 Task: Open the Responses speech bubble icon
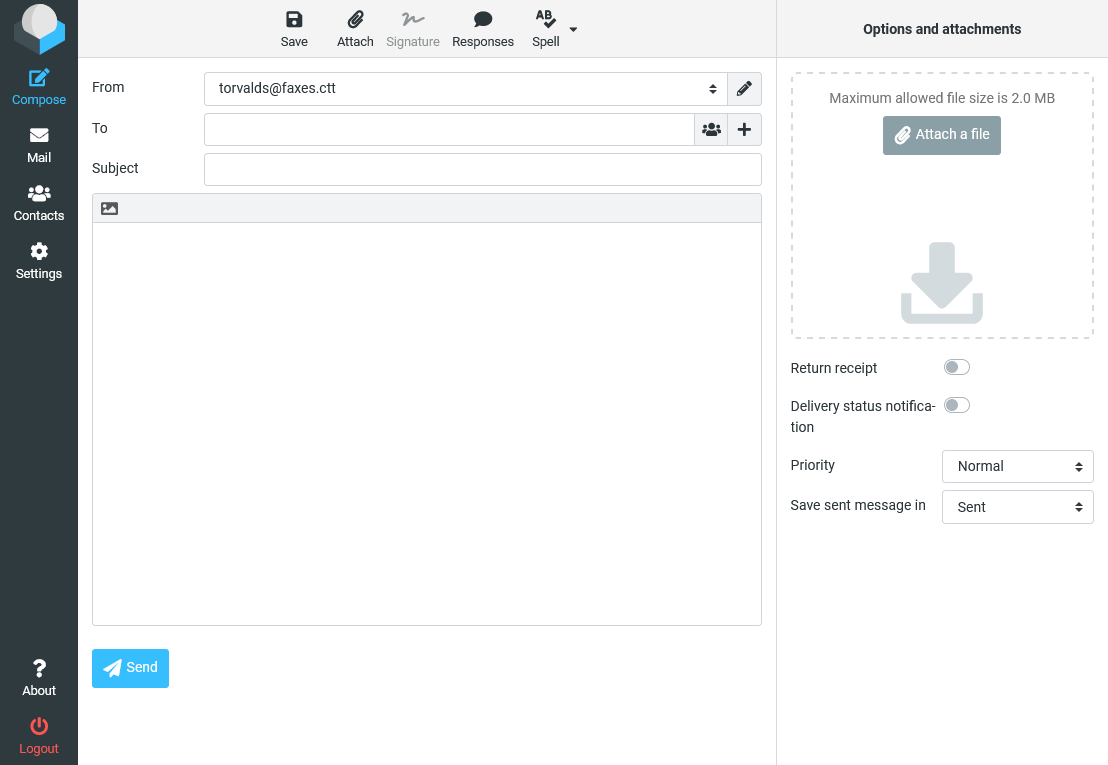(483, 20)
